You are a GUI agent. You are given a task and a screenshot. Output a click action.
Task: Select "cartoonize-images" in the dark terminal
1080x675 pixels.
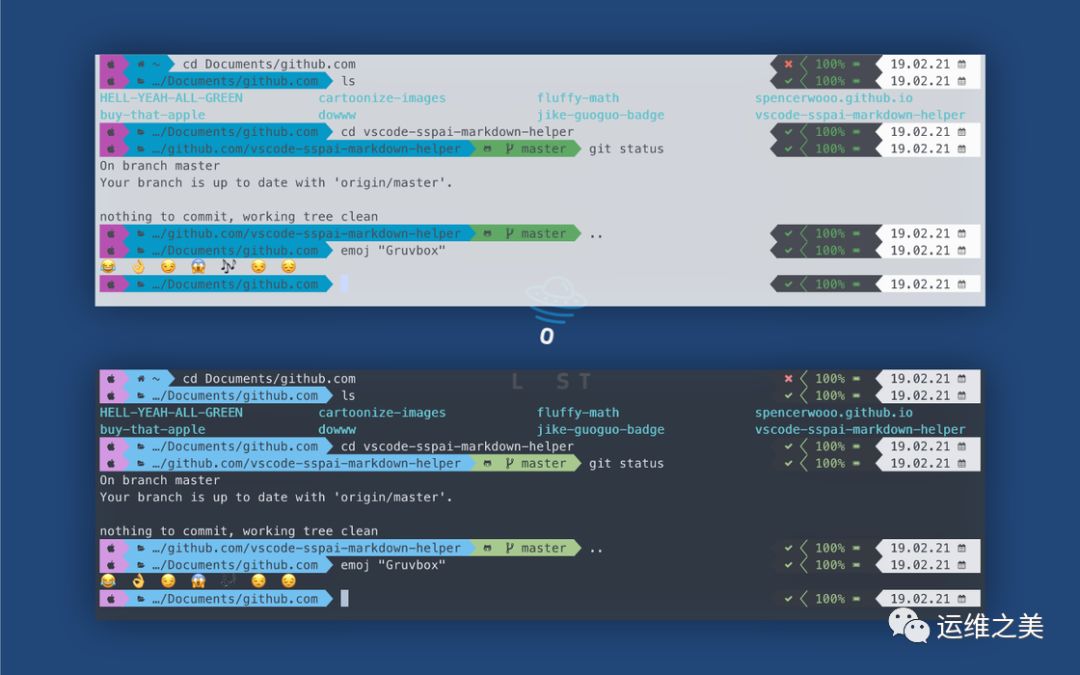pyautogui.click(x=382, y=413)
